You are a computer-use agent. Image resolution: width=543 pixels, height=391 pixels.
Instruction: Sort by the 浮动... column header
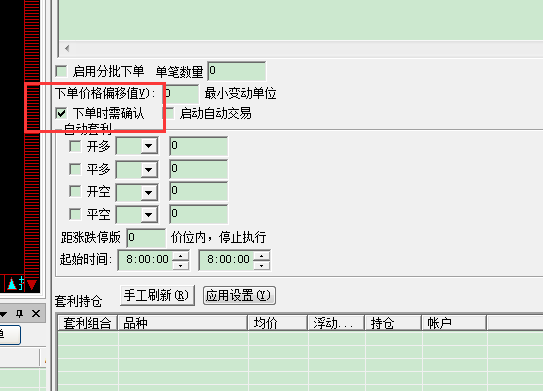point(336,323)
